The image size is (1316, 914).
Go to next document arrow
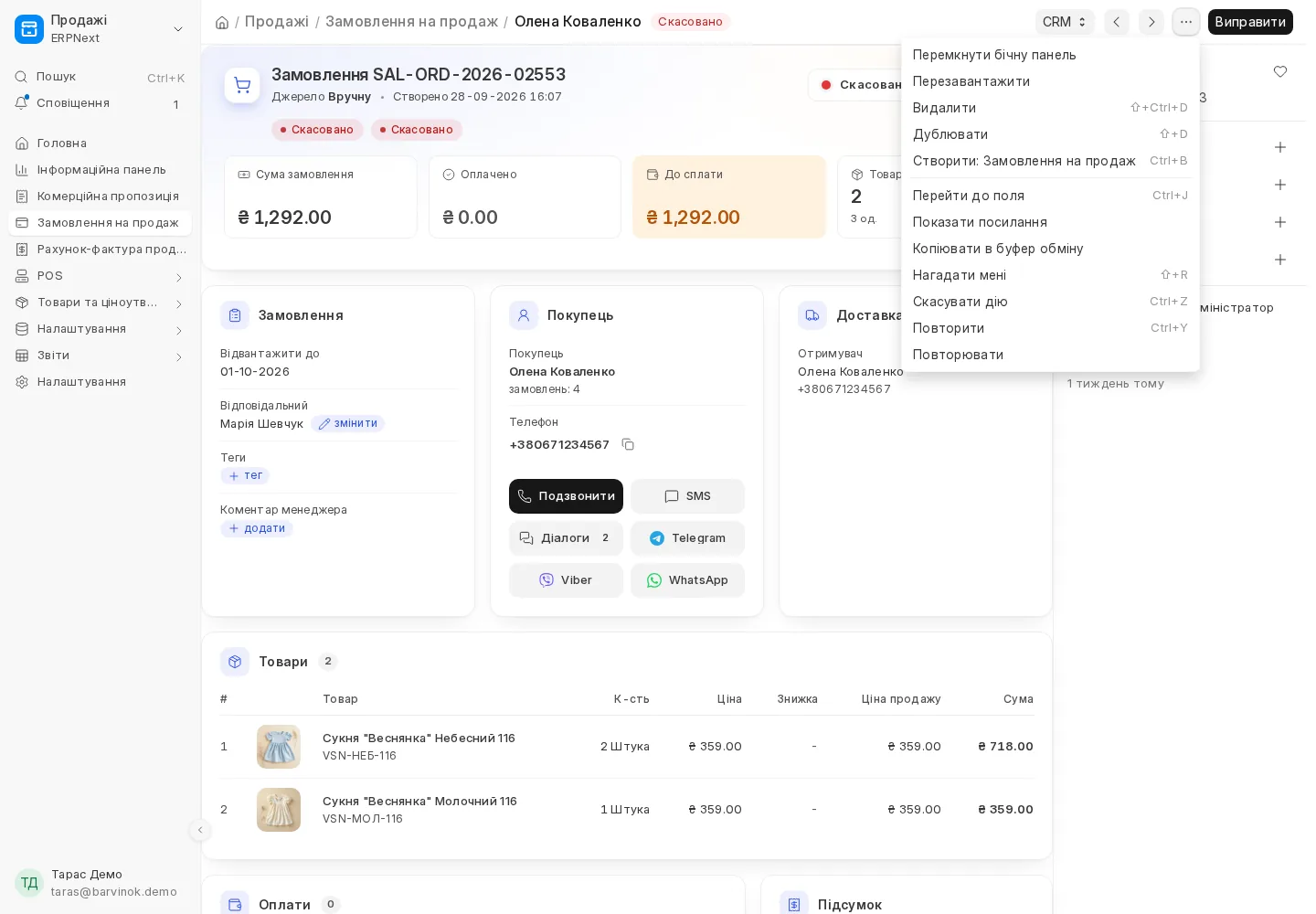(1151, 22)
